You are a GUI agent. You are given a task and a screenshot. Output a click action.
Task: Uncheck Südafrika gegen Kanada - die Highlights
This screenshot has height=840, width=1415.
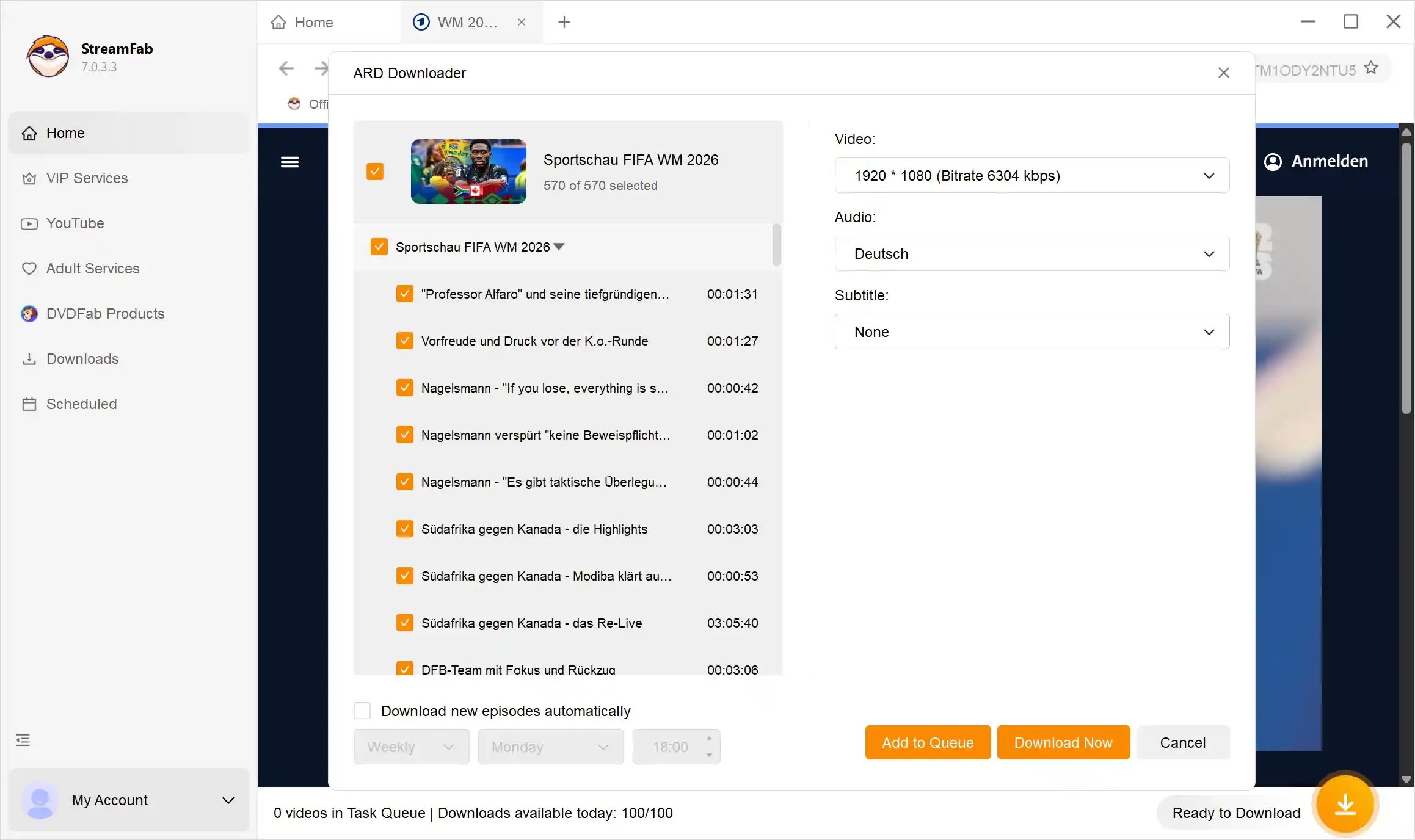pos(404,529)
